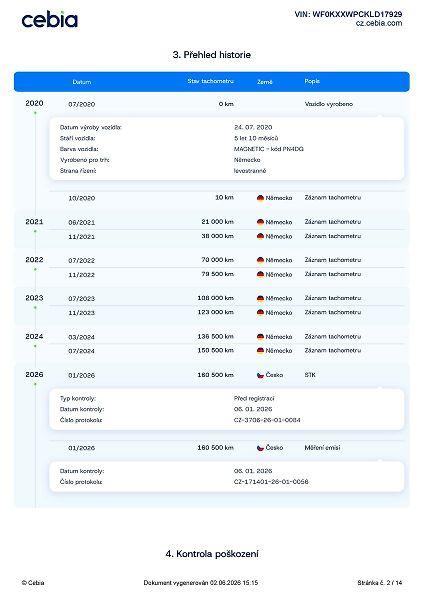Screen dimensions: 424x600
Task: Click the Stav tachometru column header
Action: (210, 81)
